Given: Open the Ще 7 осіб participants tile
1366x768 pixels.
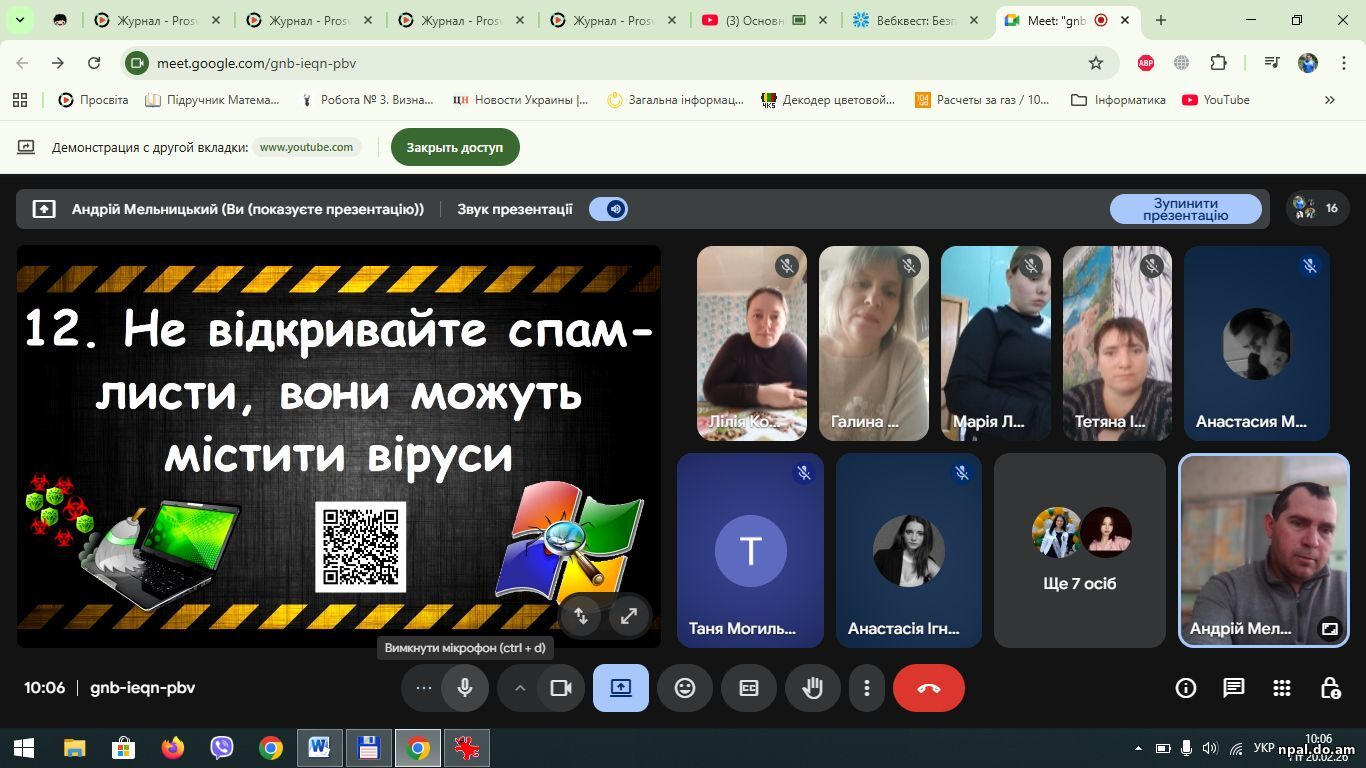Looking at the screenshot, I should click(1079, 550).
